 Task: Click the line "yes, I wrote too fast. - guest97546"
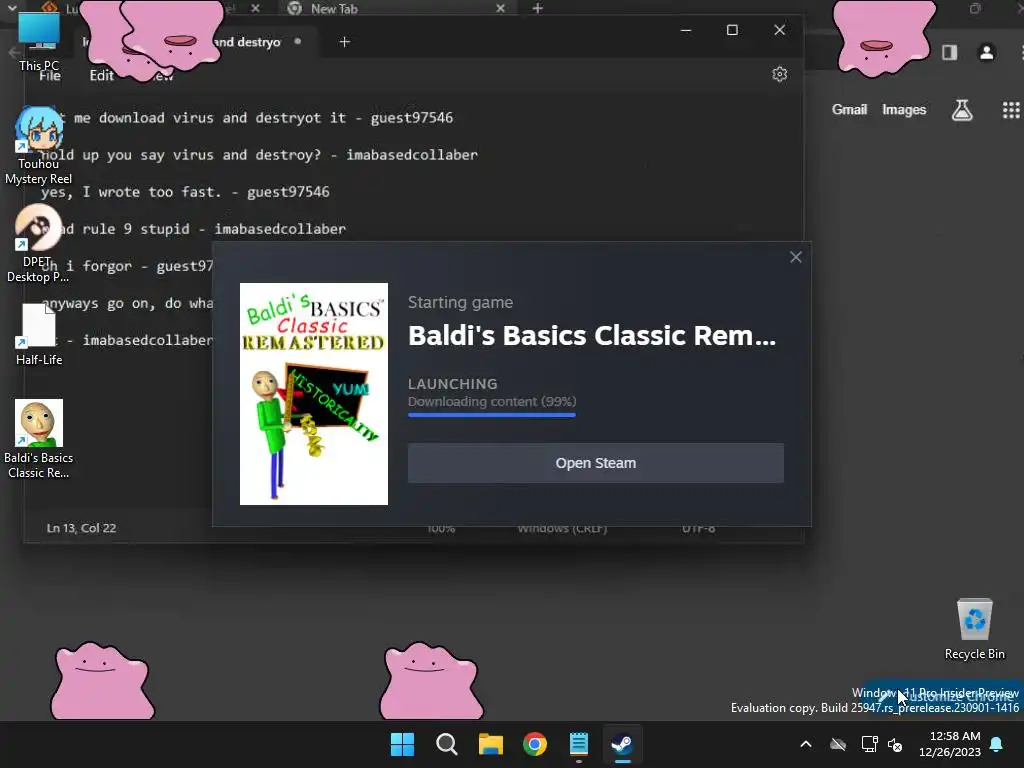tap(185, 192)
